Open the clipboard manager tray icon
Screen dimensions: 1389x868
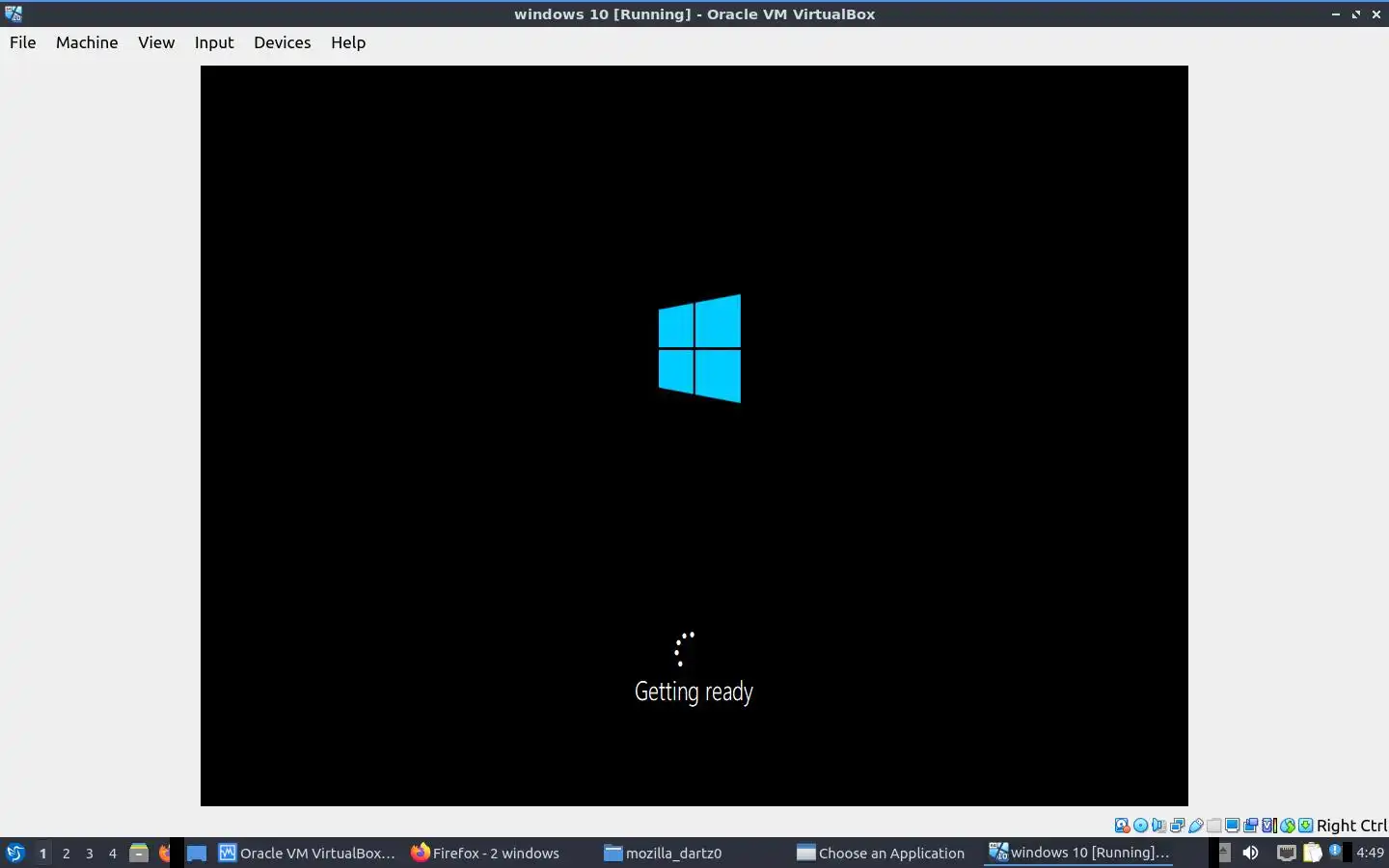pos(1312,853)
